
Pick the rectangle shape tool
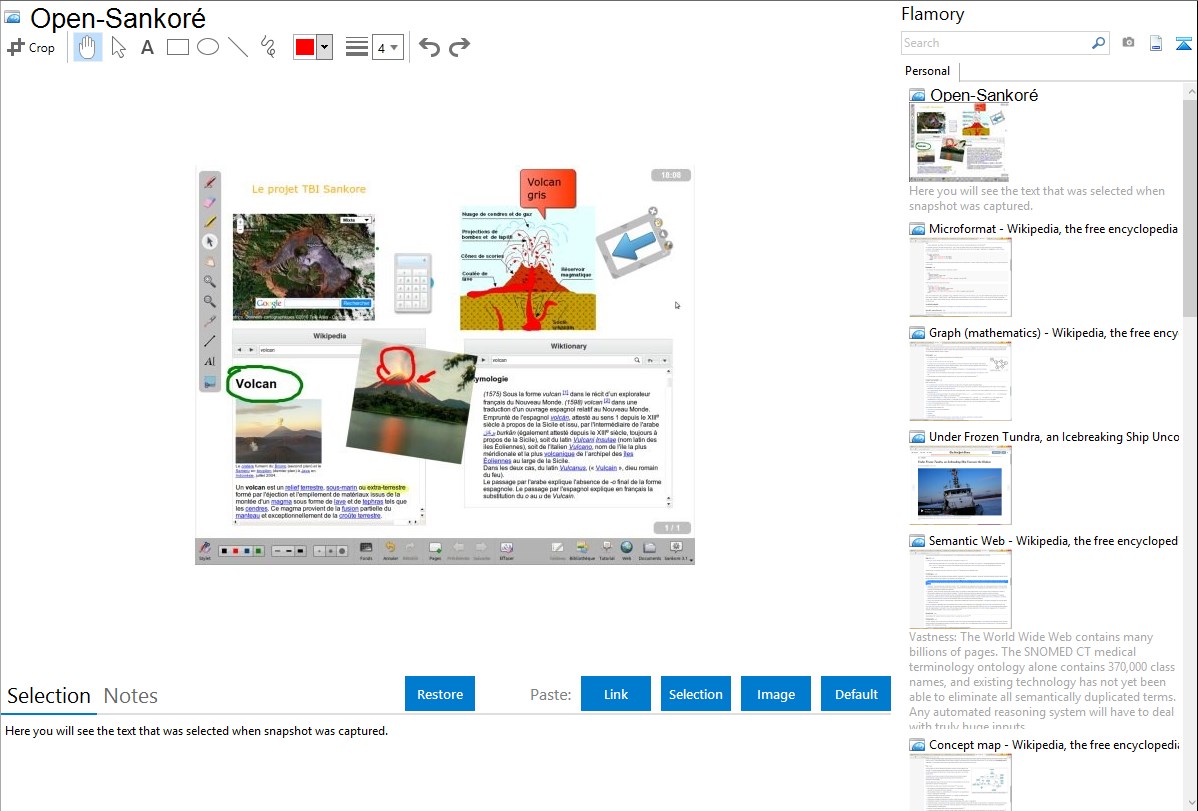[x=177, y=47]
